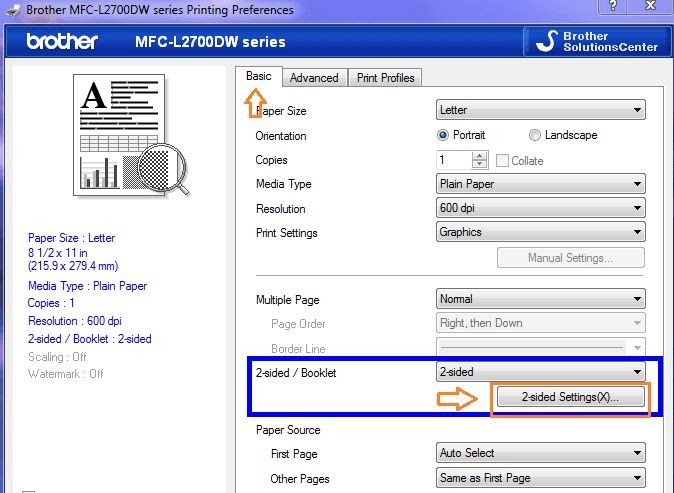
Task: Click the brother logo in header
Action: coord(62,42)
